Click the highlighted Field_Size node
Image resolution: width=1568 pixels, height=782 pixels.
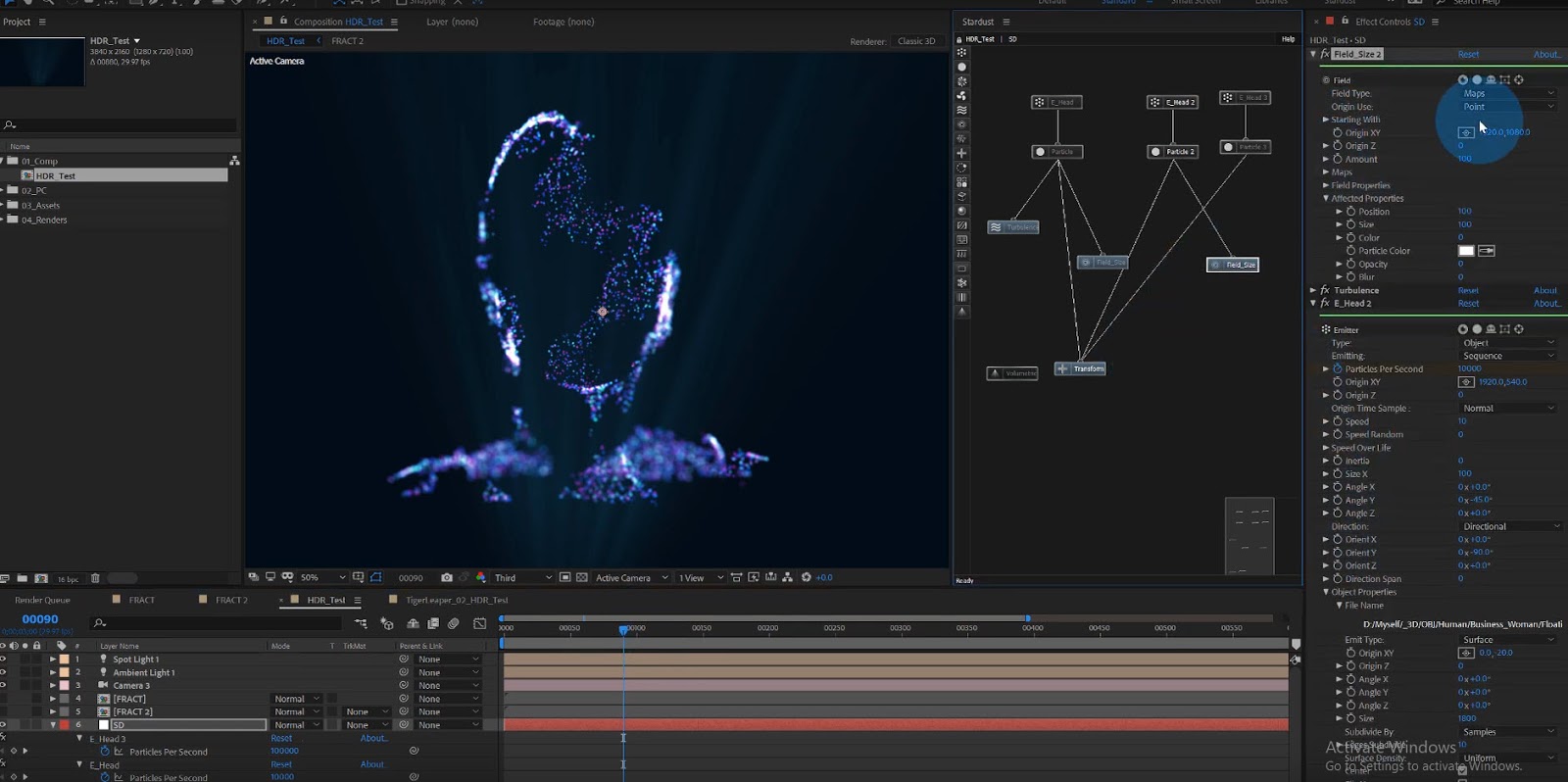[1233, 265]
